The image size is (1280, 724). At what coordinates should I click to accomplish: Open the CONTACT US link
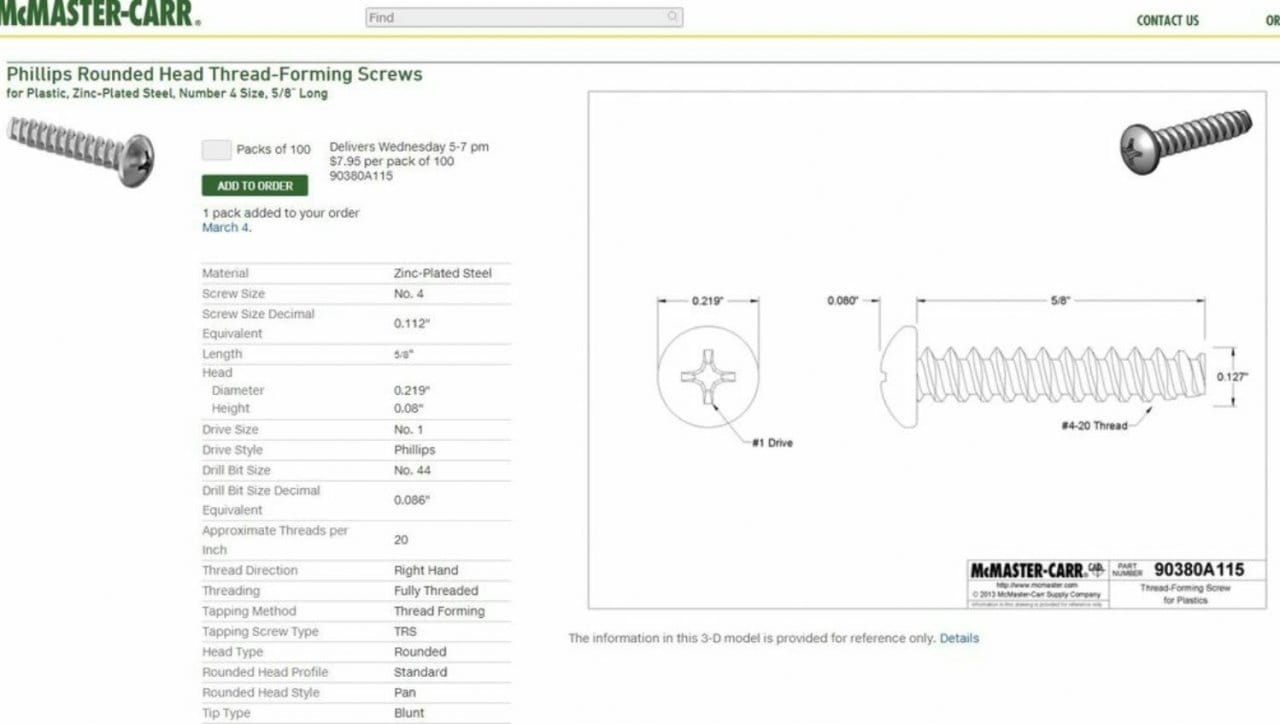(1167, 20)
